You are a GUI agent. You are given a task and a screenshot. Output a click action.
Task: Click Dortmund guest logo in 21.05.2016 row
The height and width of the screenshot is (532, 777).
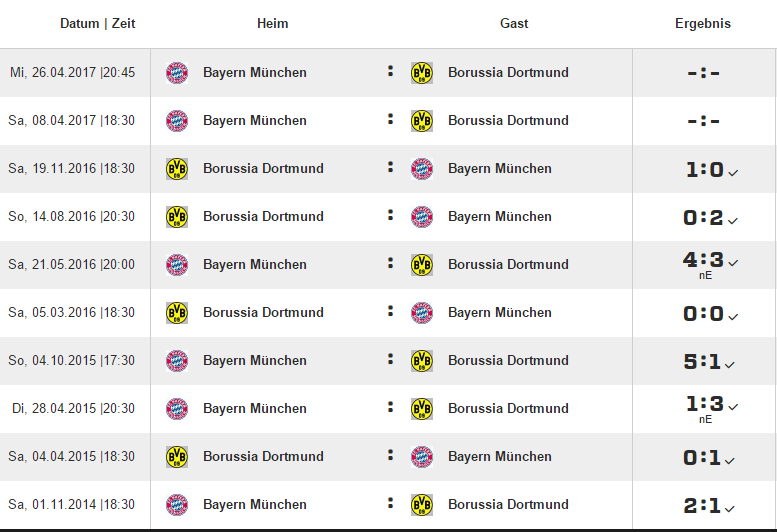(422, 265)
